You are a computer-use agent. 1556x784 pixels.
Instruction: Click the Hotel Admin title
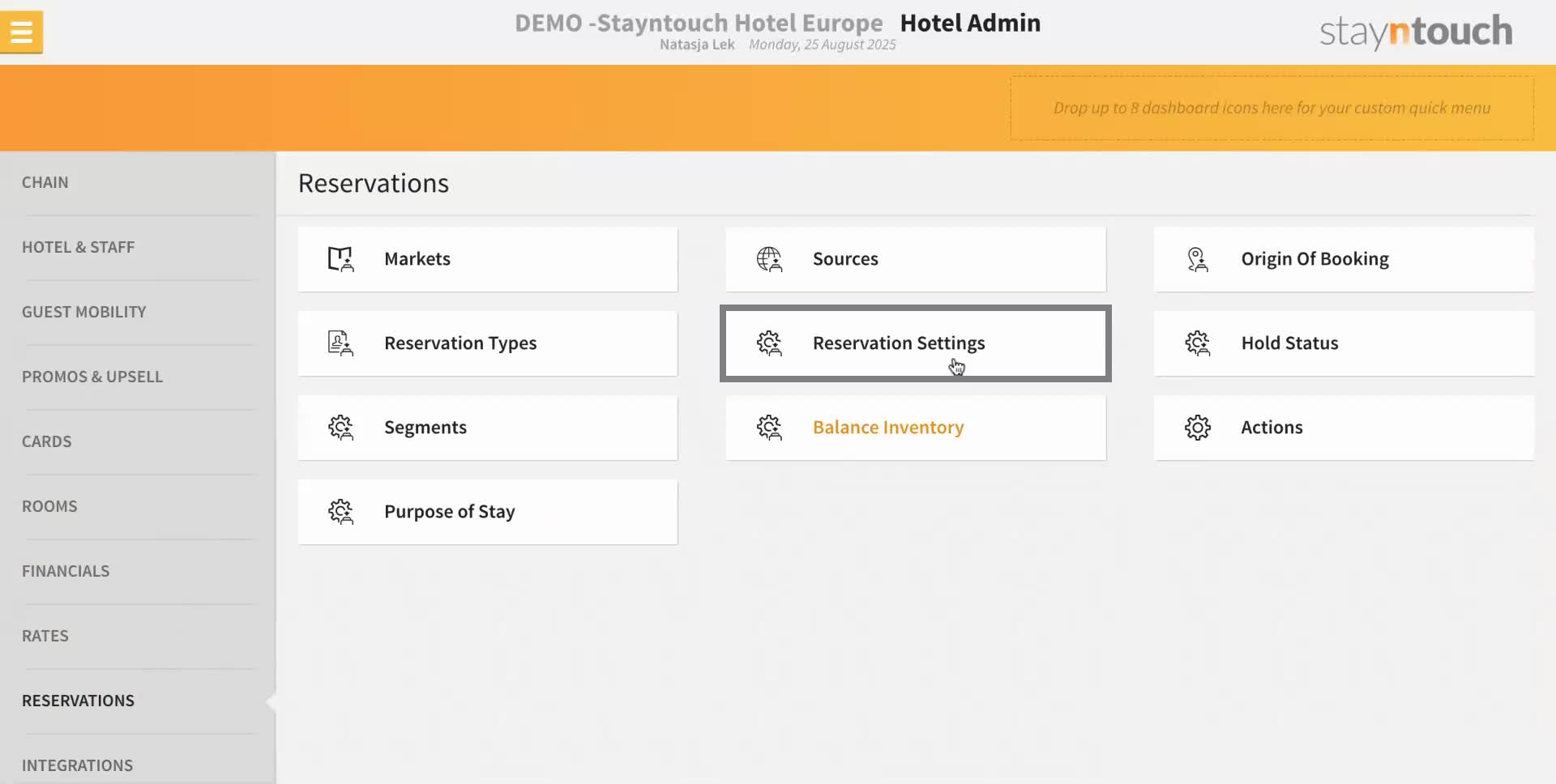click(970, 23)
